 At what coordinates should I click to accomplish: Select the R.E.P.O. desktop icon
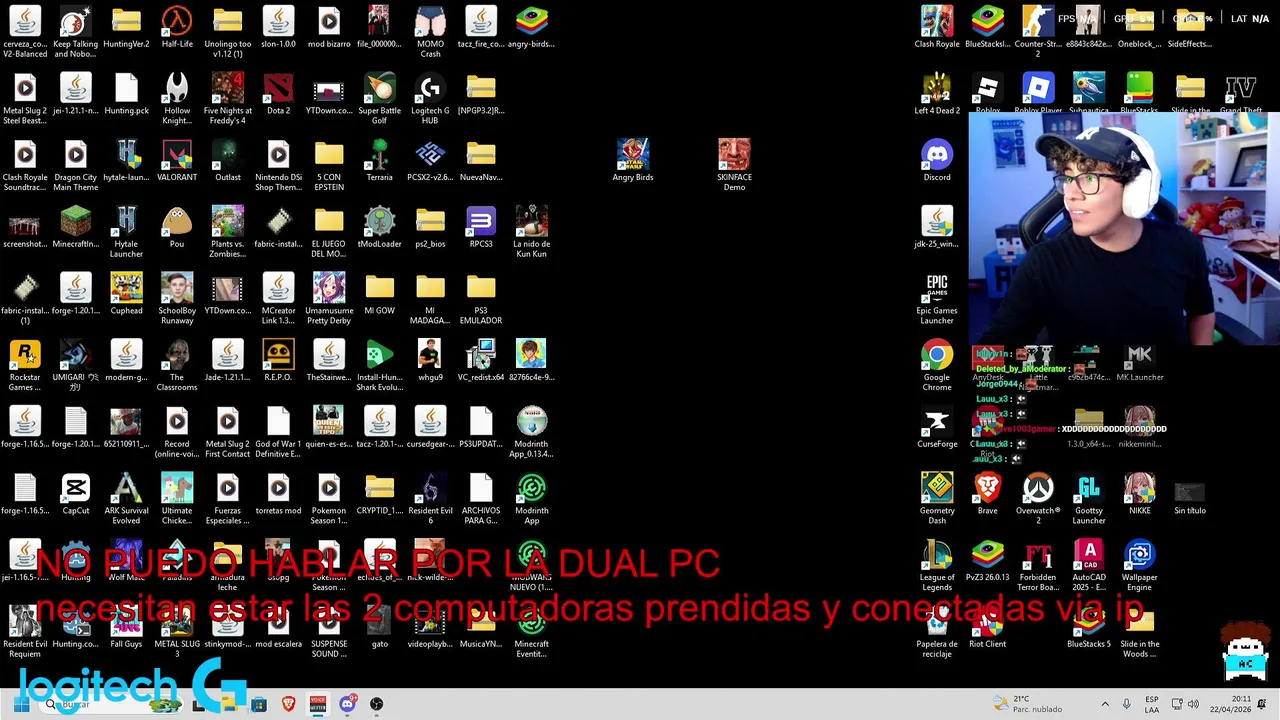tap(278, 361)
